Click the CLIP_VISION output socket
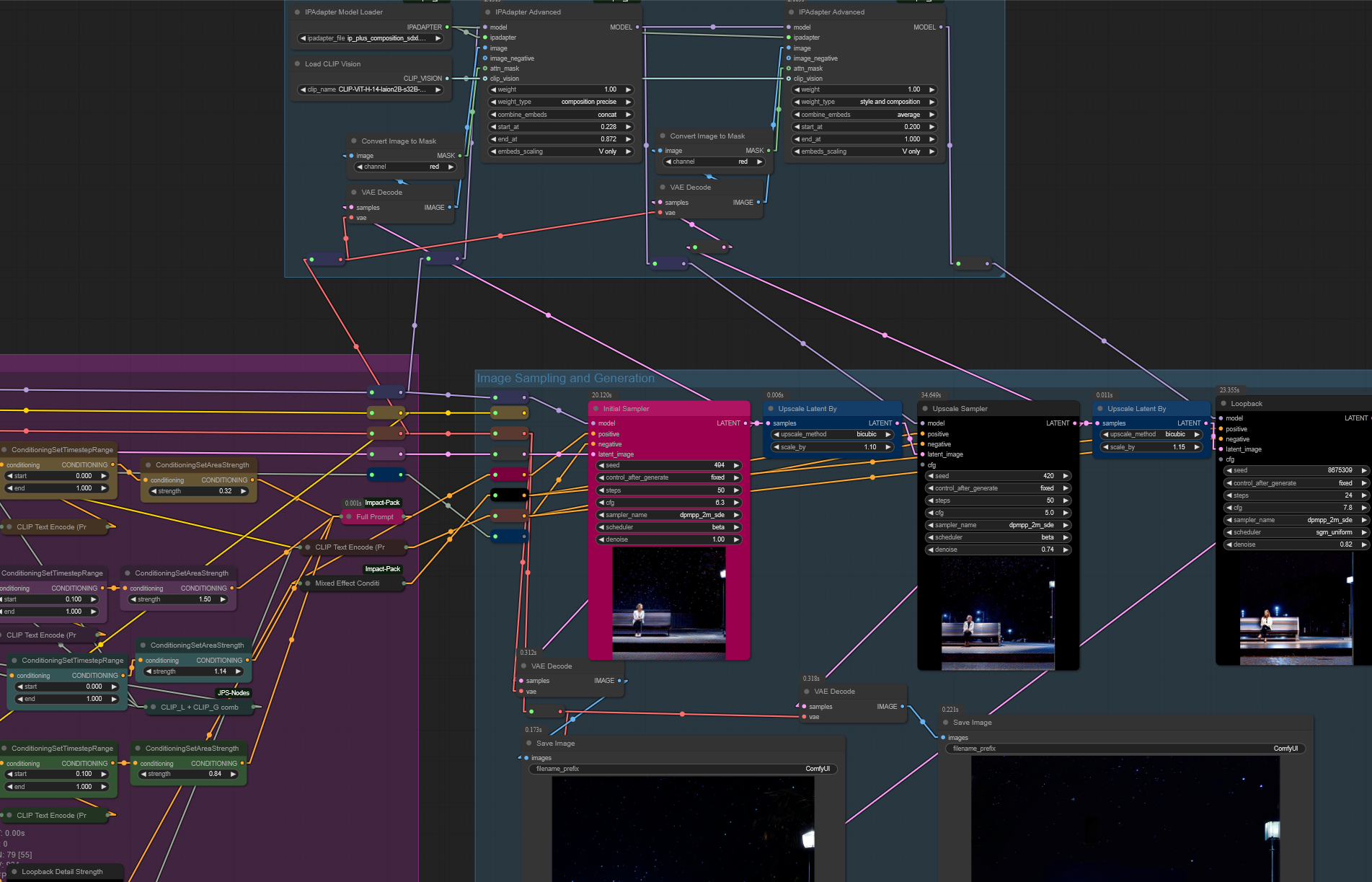Screen dimensions: 1372x882 (x=447, y=79)
